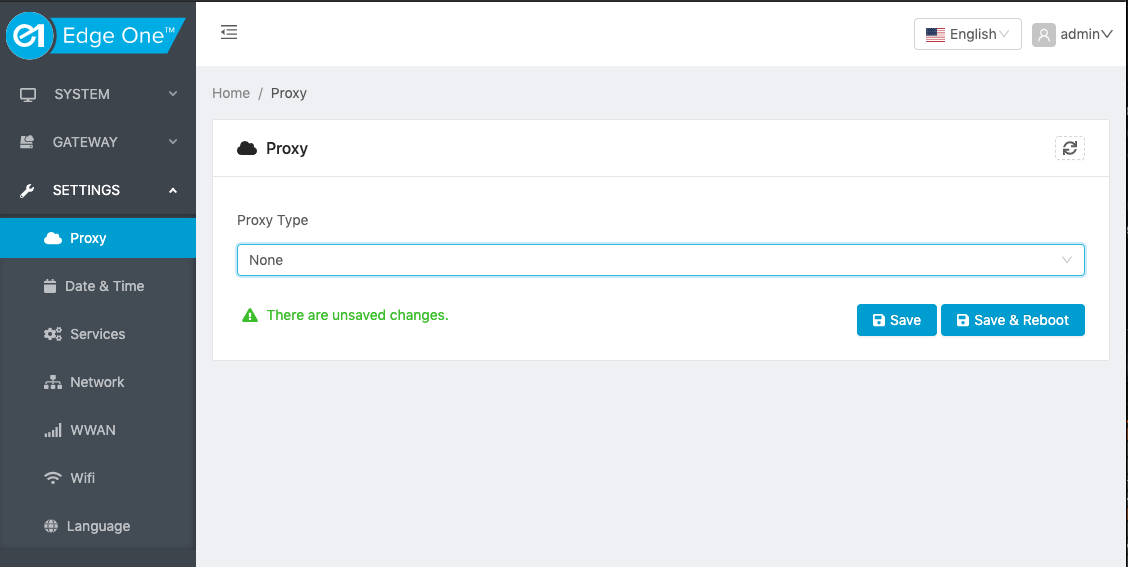Collapse the sidebar with the hamburger icon
Screen dimensions: 1128x567
click(x=229, y=32)
